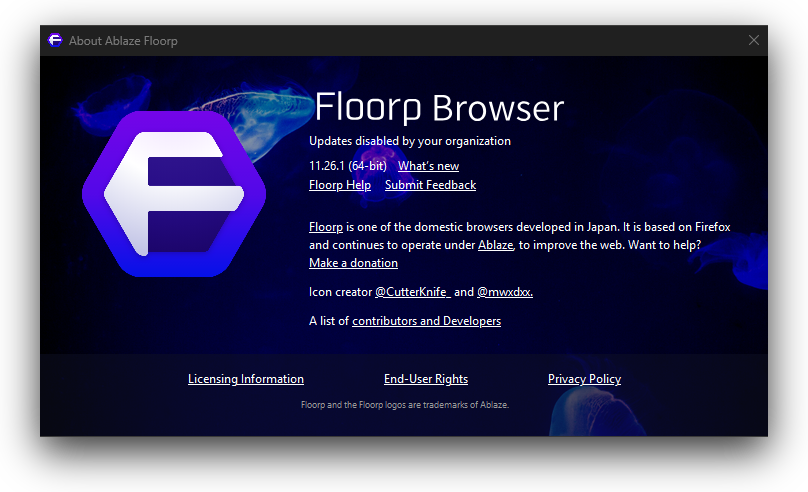Visit @CutterKnife_ icon creator link

[x=413, y=292]
